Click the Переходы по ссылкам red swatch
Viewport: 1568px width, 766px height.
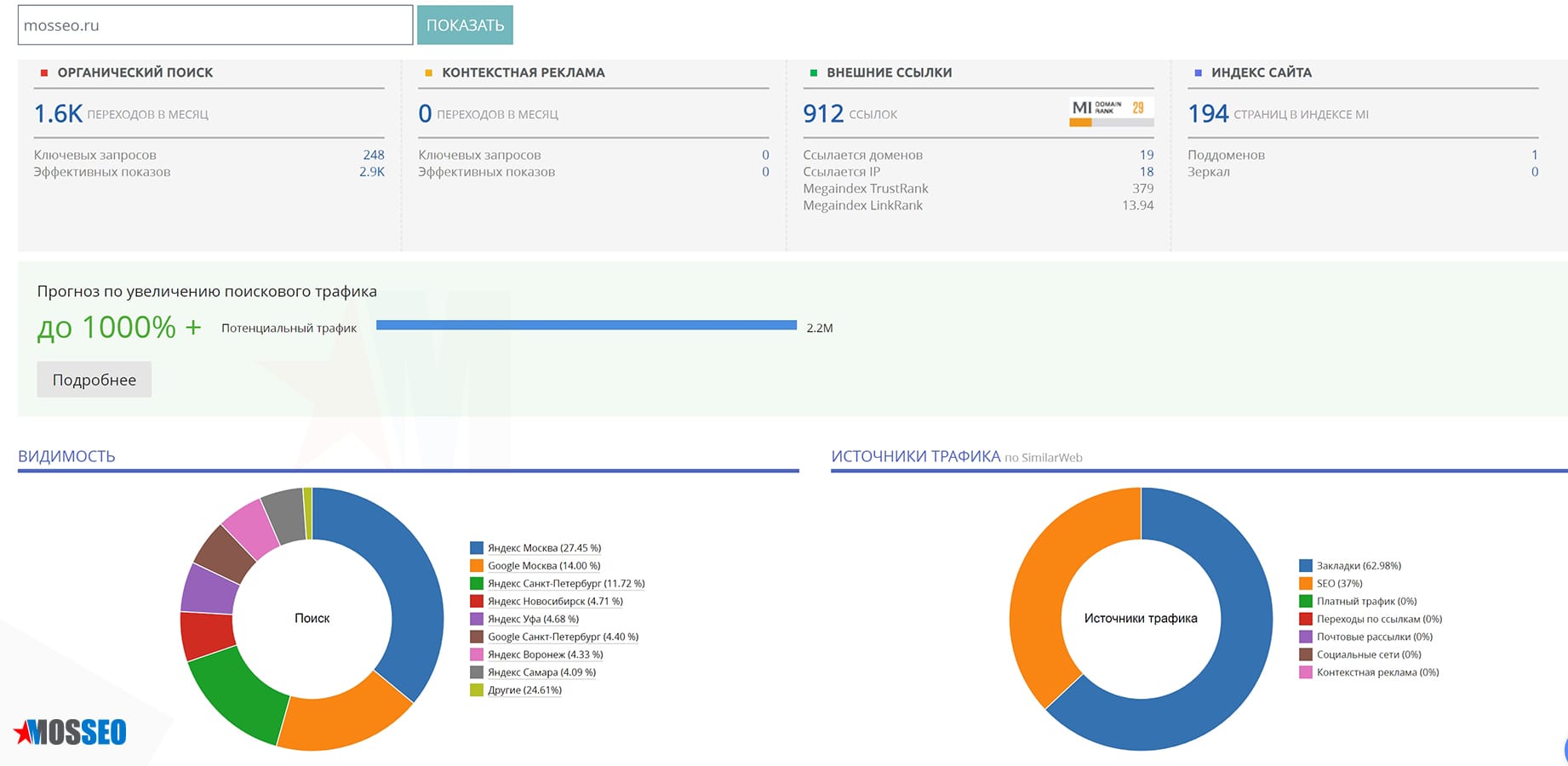point(1306,620)
